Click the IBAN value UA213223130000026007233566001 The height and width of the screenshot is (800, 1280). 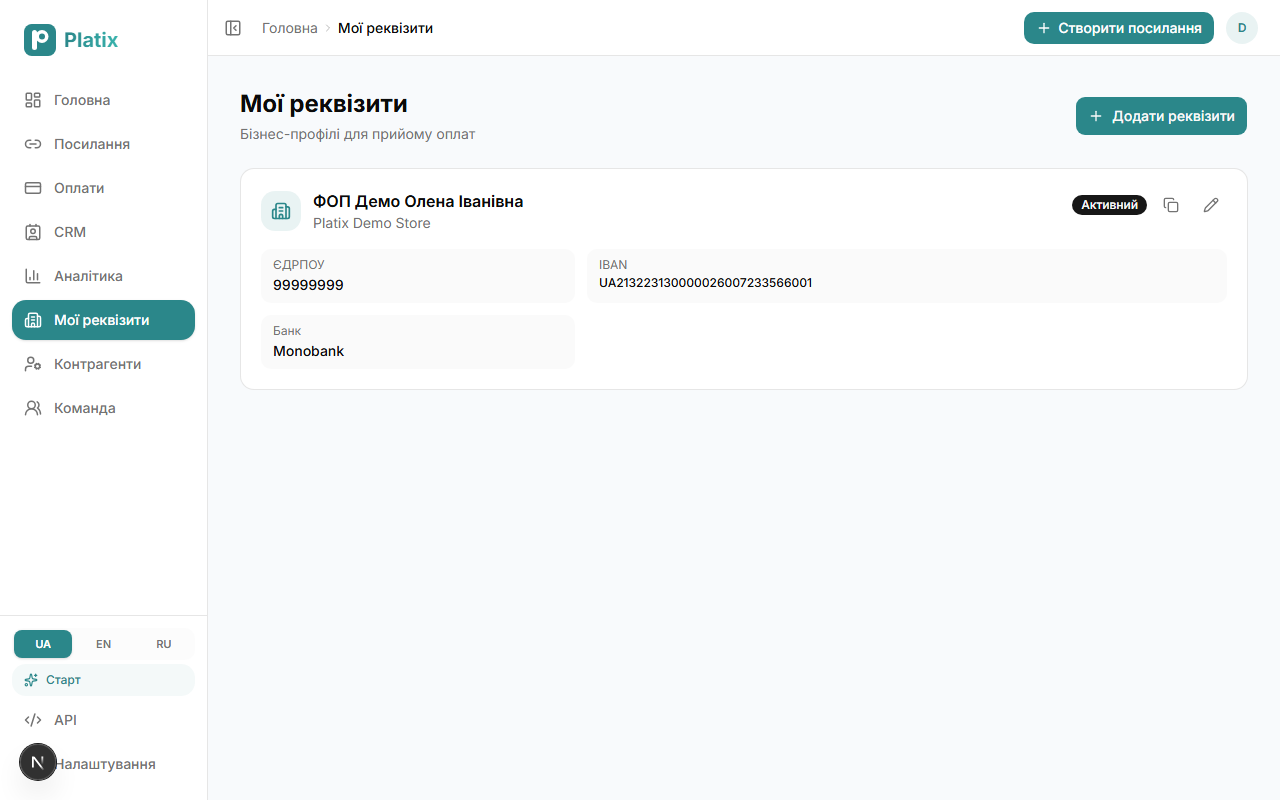point(706,283)
